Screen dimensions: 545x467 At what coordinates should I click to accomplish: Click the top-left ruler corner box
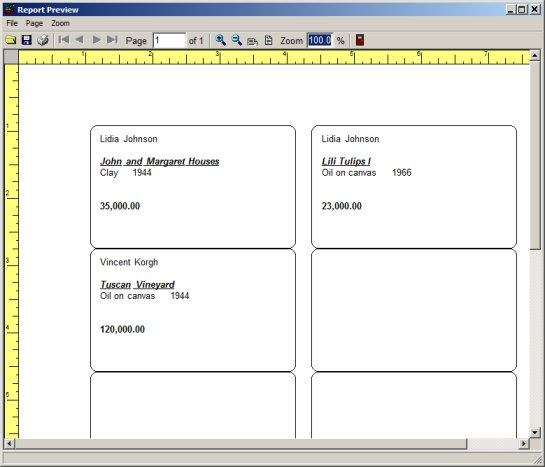click(x=11, y=57)
